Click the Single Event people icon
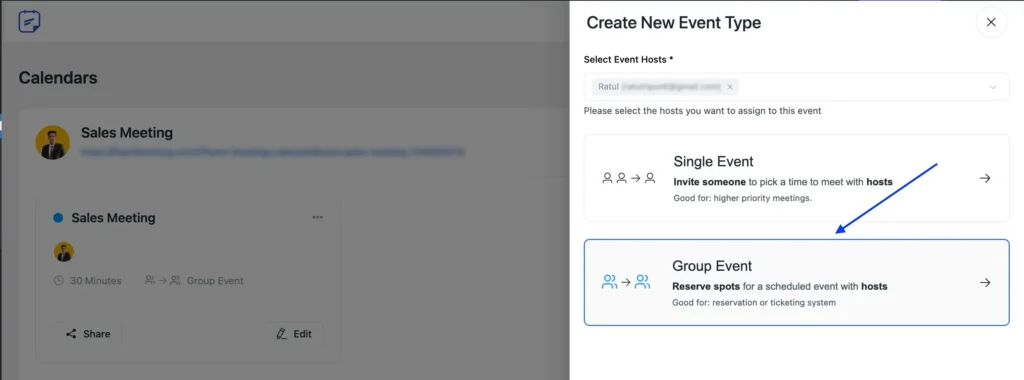1024x380 pixels. point(628,178)
